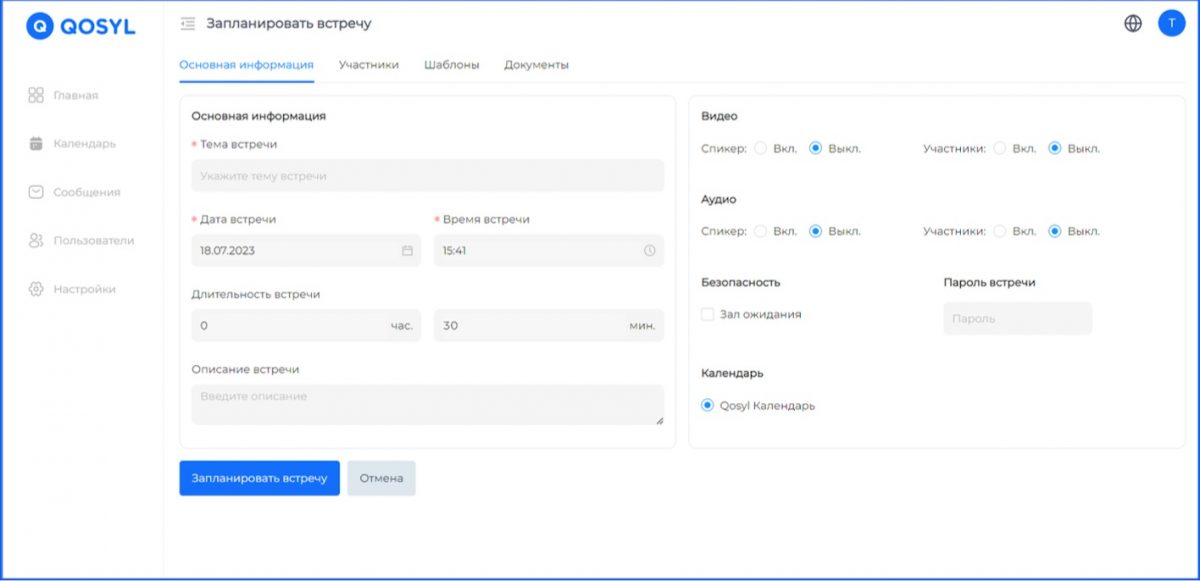This screenshot has height=581, width=1200.
Task: Open the date picker calendar icon
Action: 407,251
